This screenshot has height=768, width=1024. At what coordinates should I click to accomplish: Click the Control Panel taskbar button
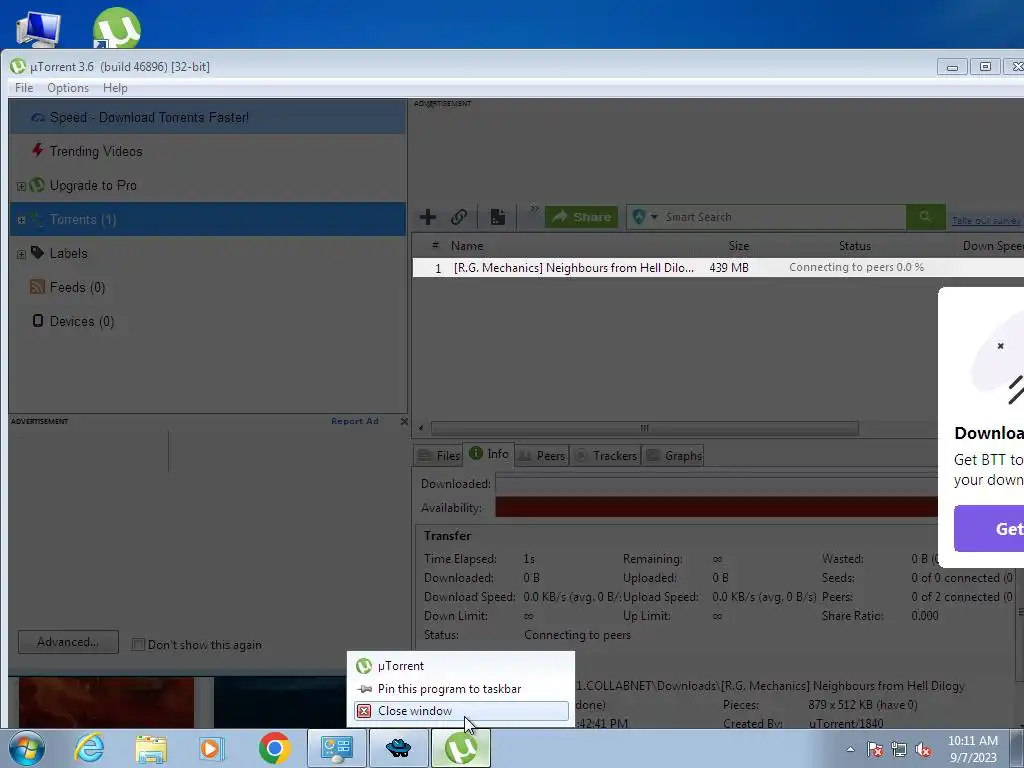(x=336, y=748)
